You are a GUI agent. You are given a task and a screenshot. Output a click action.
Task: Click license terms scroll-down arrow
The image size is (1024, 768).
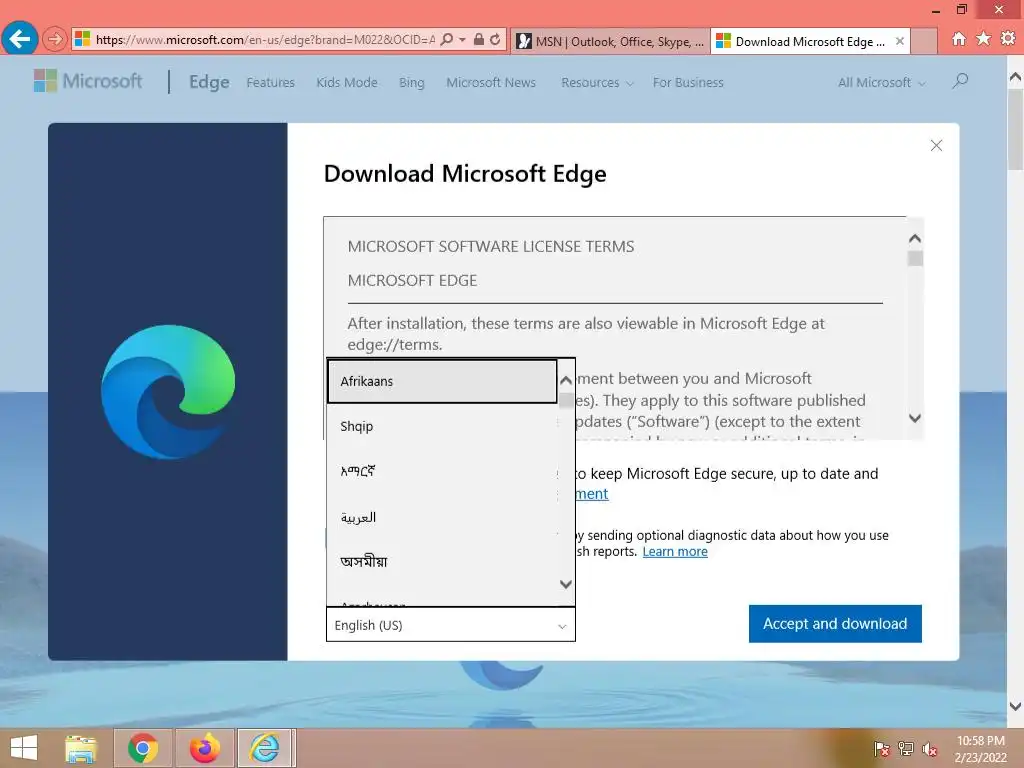coord(915,418)
